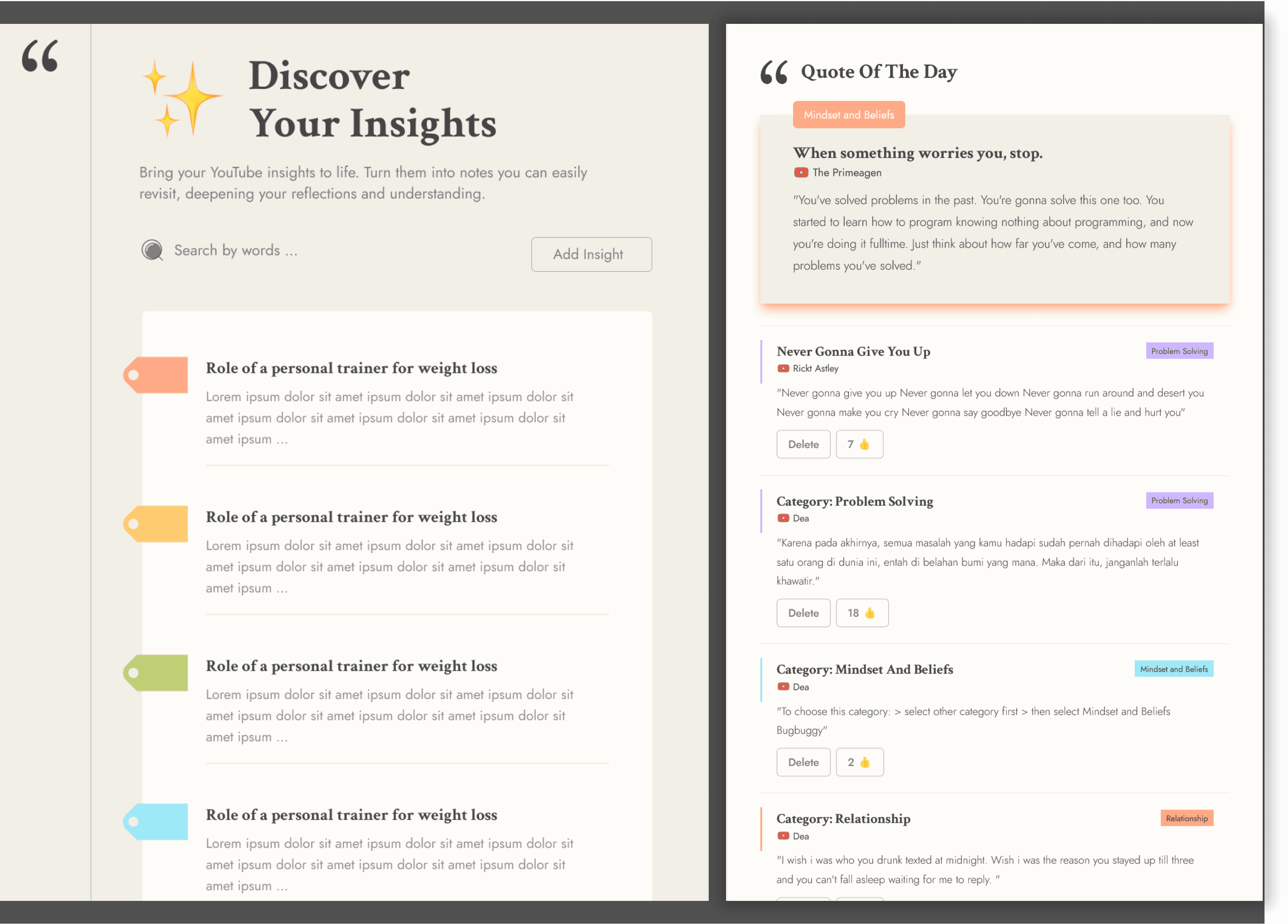The height and width of the screenshot is (924, 1288).
Task: Delete the Category: Problem Solving quote
Action: (803, 613)
